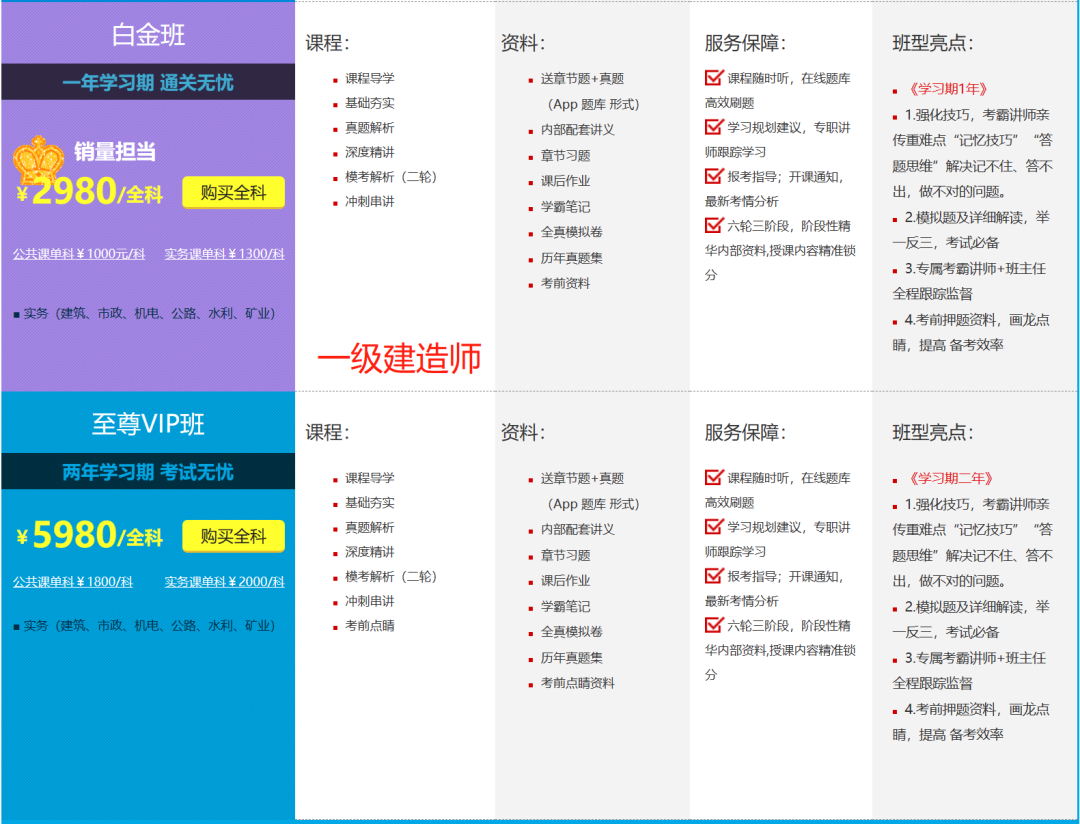
Task: Click the bullet icon before 送章节题+真题 in 白金班资料
Action: [x=528, y=82]
